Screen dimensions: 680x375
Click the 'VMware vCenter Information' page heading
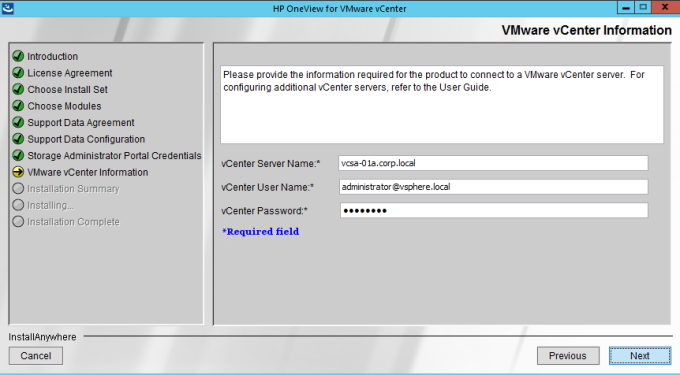[x=586, y=30]
